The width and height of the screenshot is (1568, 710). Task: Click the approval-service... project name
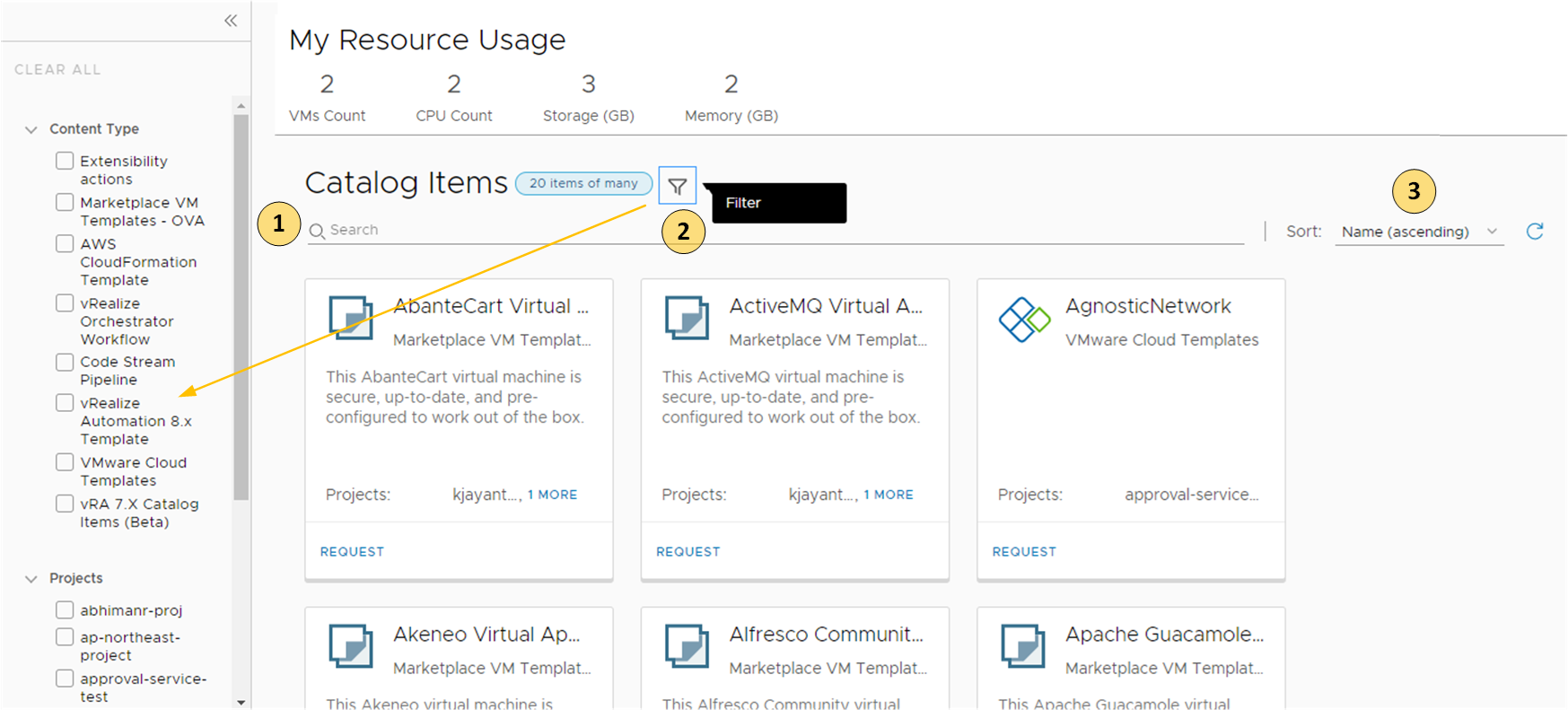click(1192, 495)
